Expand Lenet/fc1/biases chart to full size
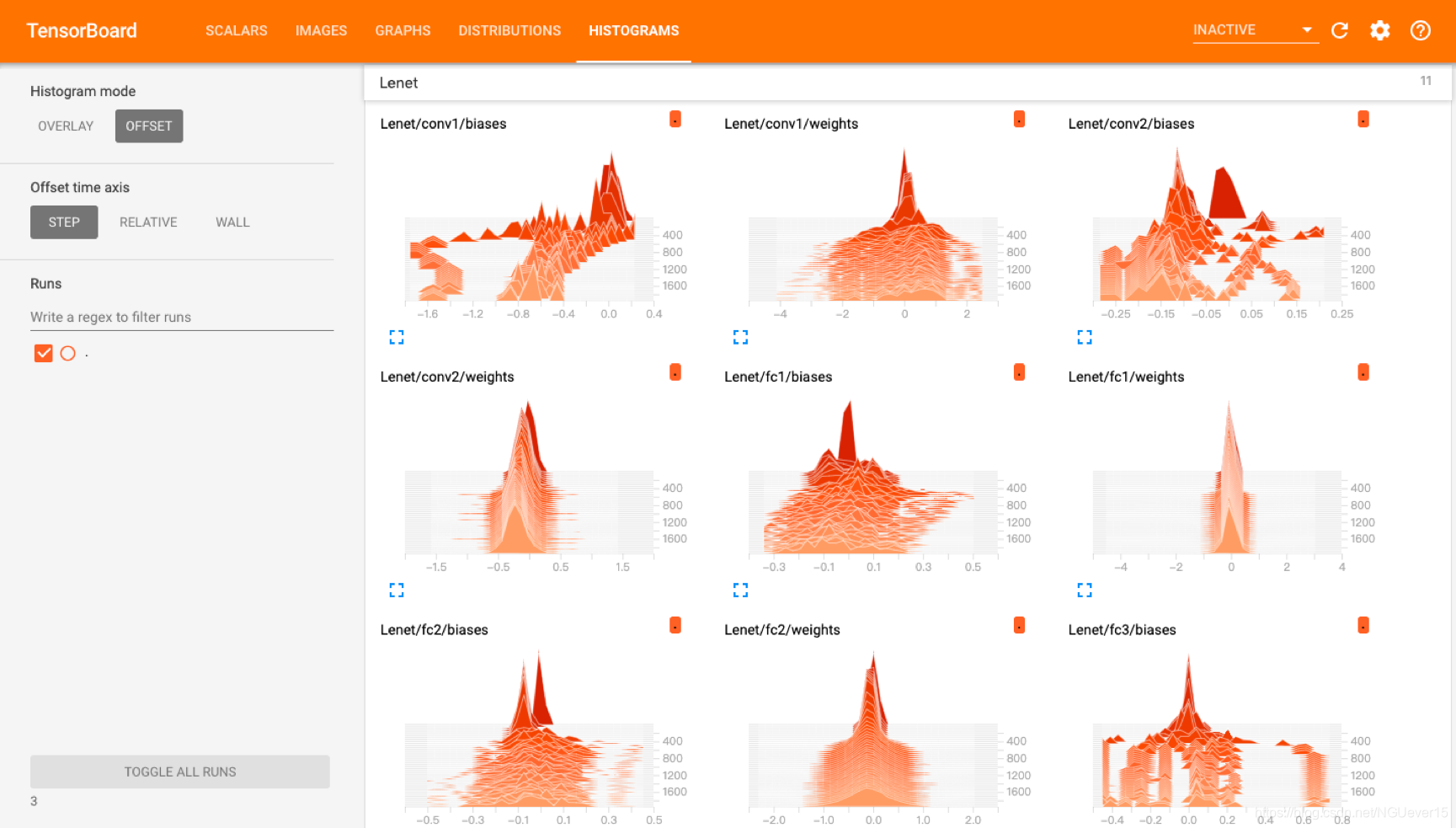This screenshot has width=1456, height=828. [740, 590]
